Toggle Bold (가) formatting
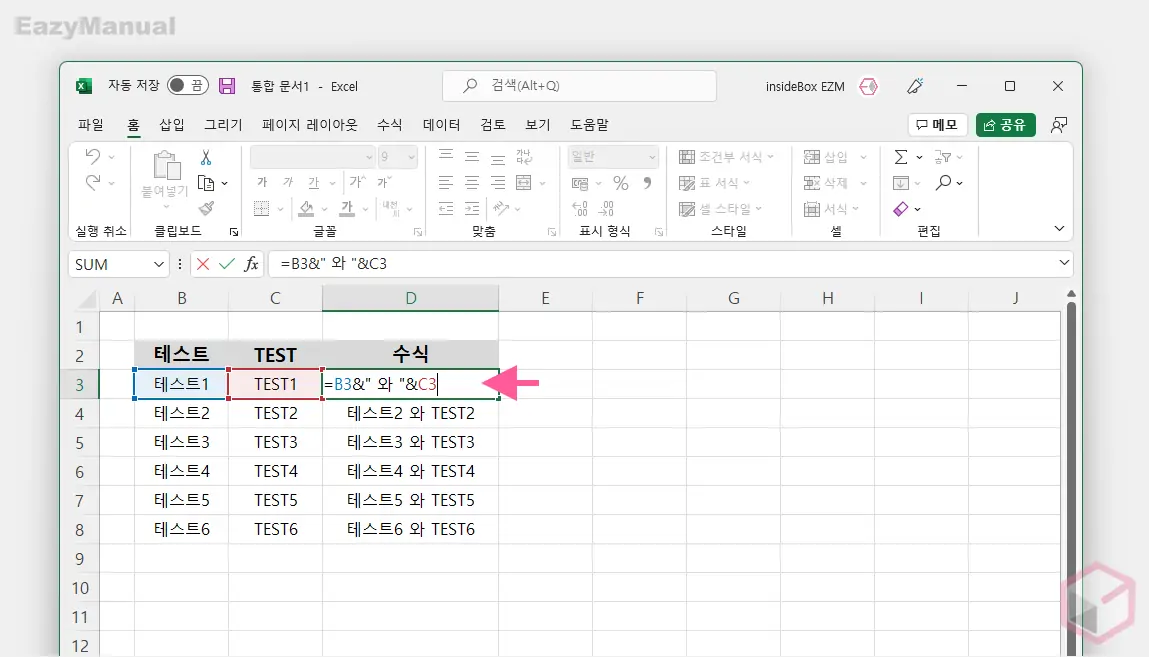Screen dimensions: 1149x657 click(x=262, y=182)
